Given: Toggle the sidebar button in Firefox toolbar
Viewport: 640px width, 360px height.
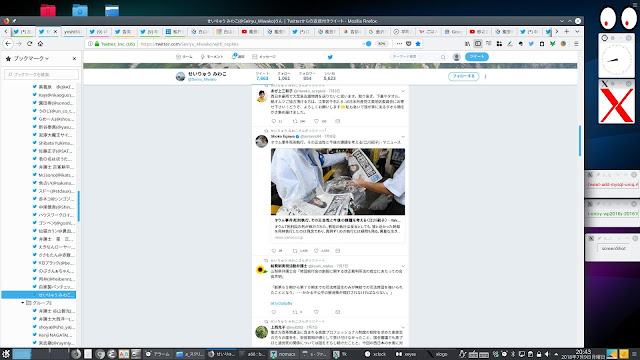Looking at the screenshot, I should 478,44.
